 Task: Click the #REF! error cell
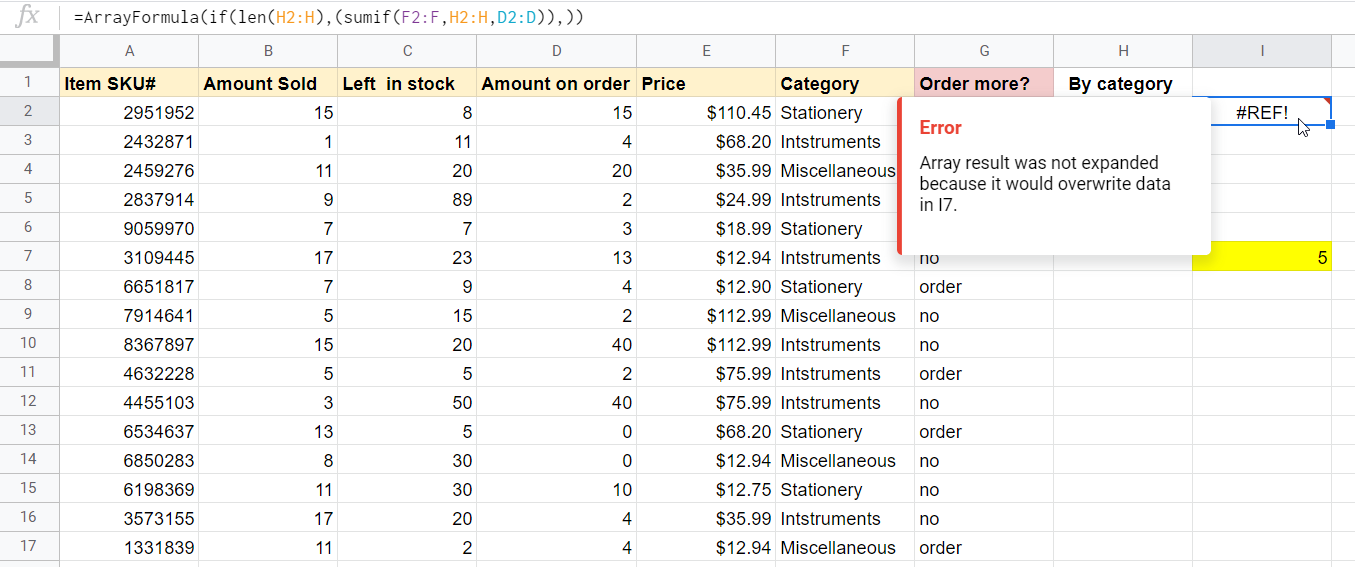[1262, 112]
